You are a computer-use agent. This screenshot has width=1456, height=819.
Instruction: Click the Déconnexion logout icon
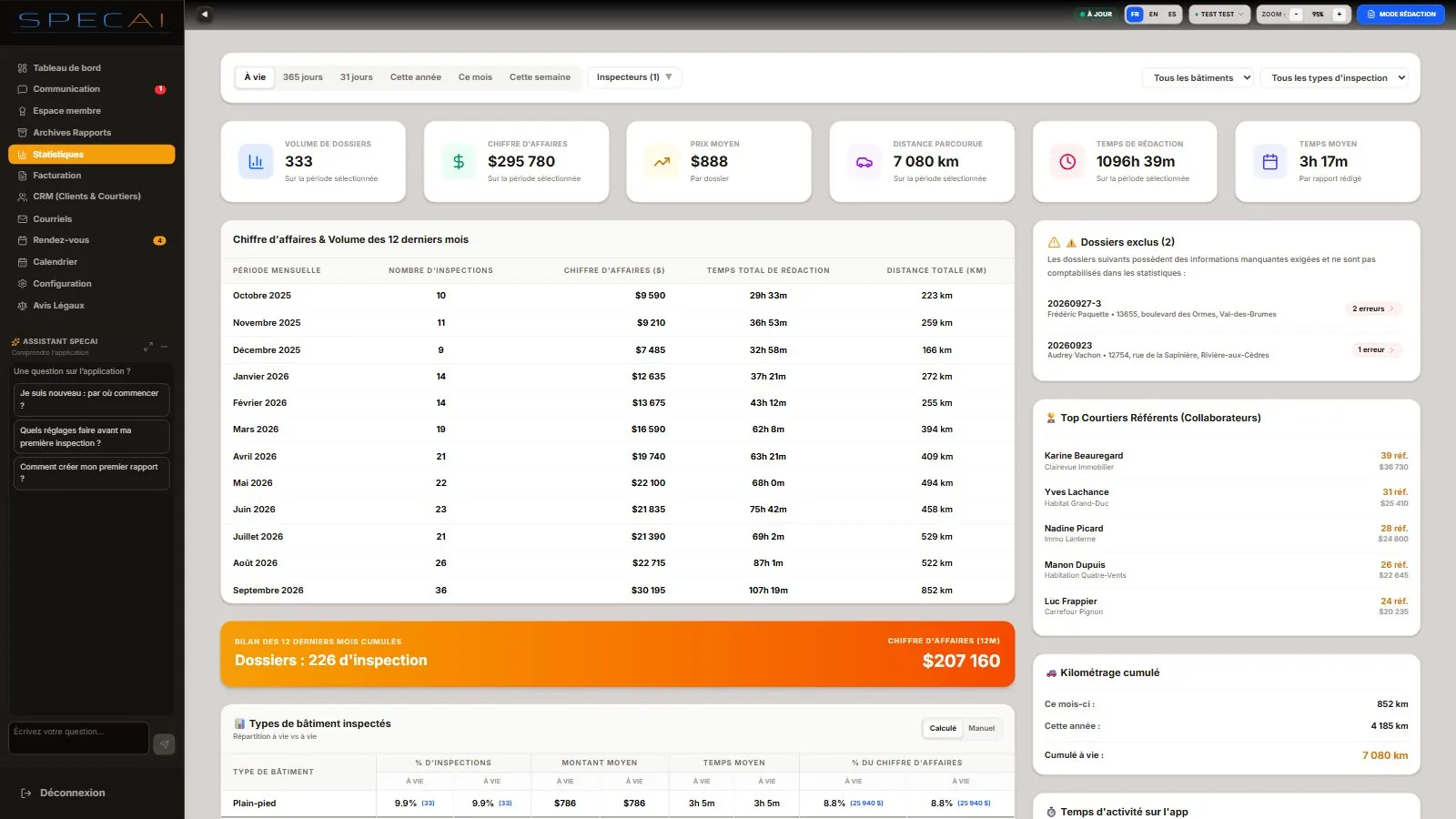coord(26,794)
